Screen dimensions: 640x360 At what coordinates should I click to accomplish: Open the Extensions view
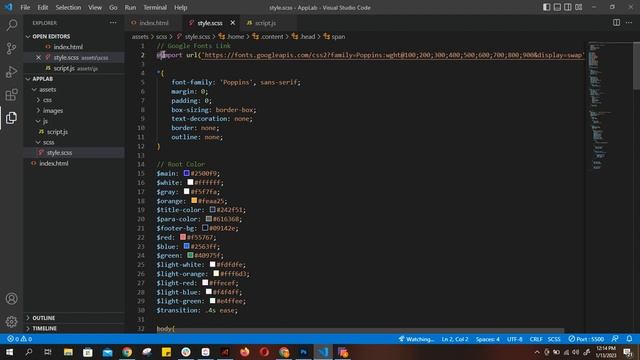[11, 95]
